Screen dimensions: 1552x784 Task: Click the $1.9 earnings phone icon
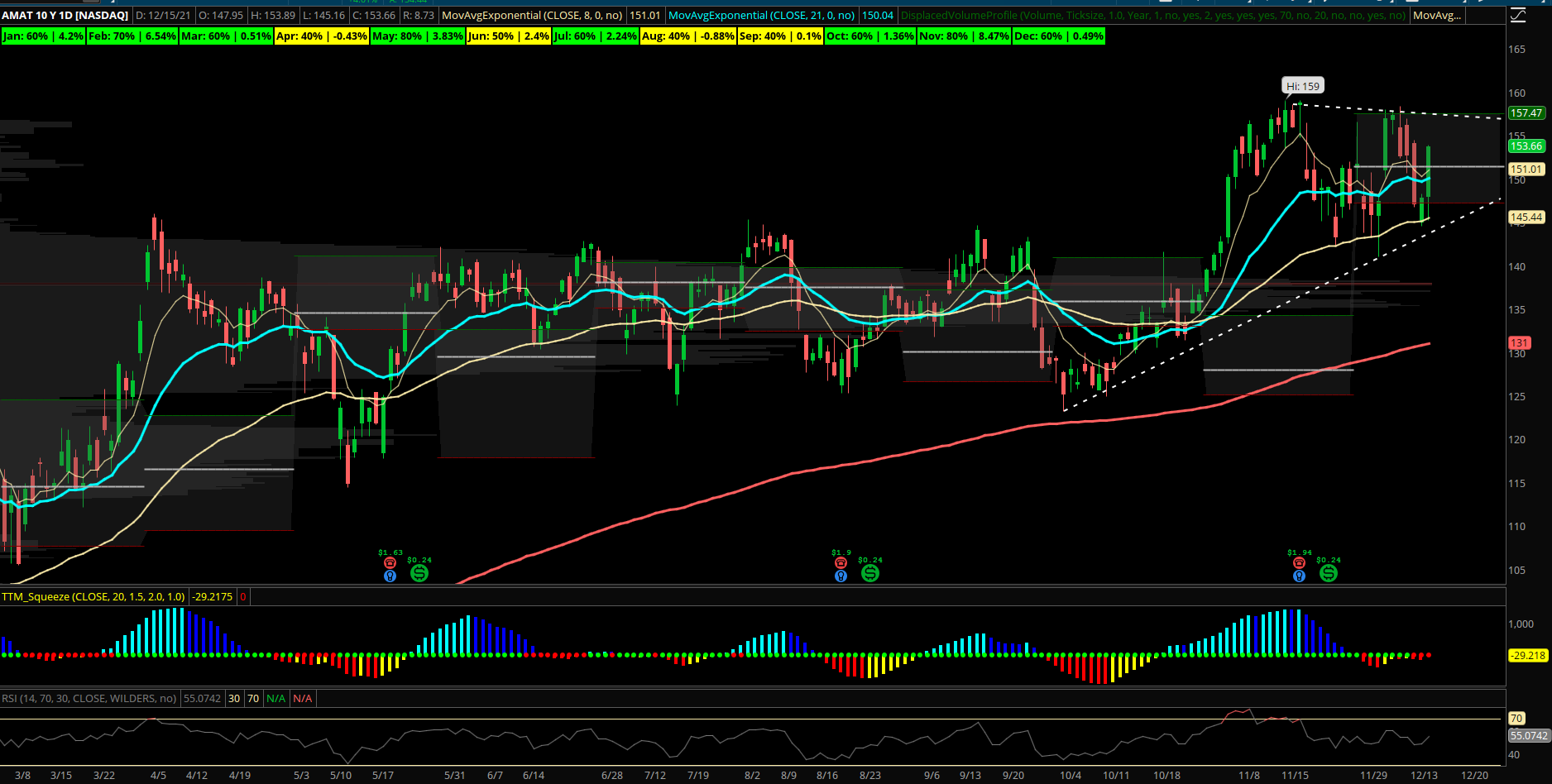click(841, 563)
